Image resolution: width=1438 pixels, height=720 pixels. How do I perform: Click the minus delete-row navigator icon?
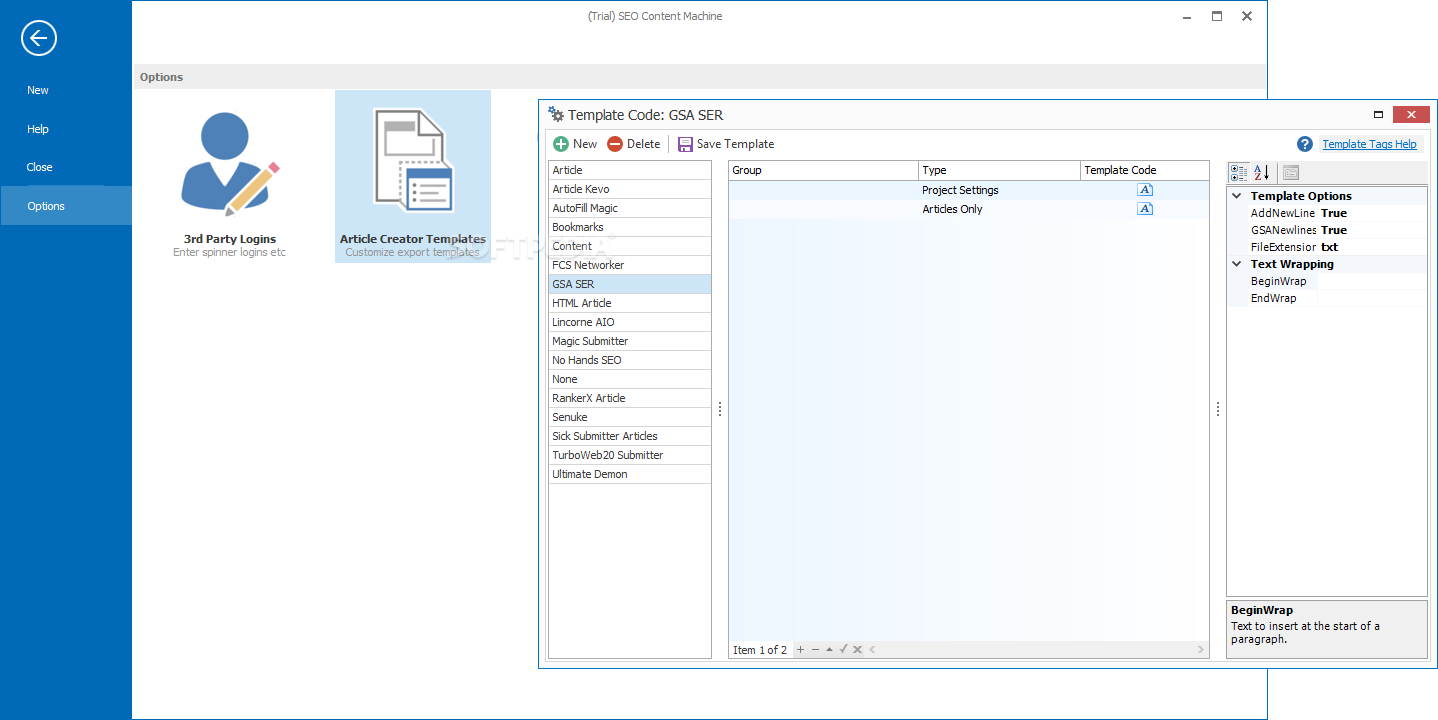815,650
